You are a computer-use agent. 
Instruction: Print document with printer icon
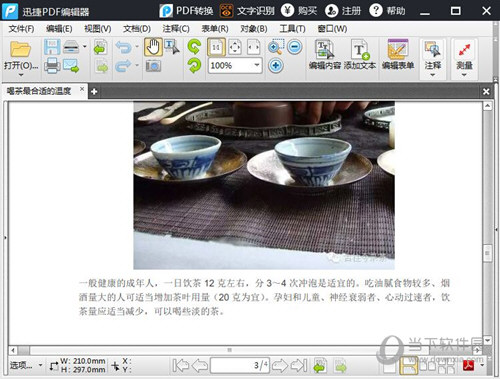(52, 65)
